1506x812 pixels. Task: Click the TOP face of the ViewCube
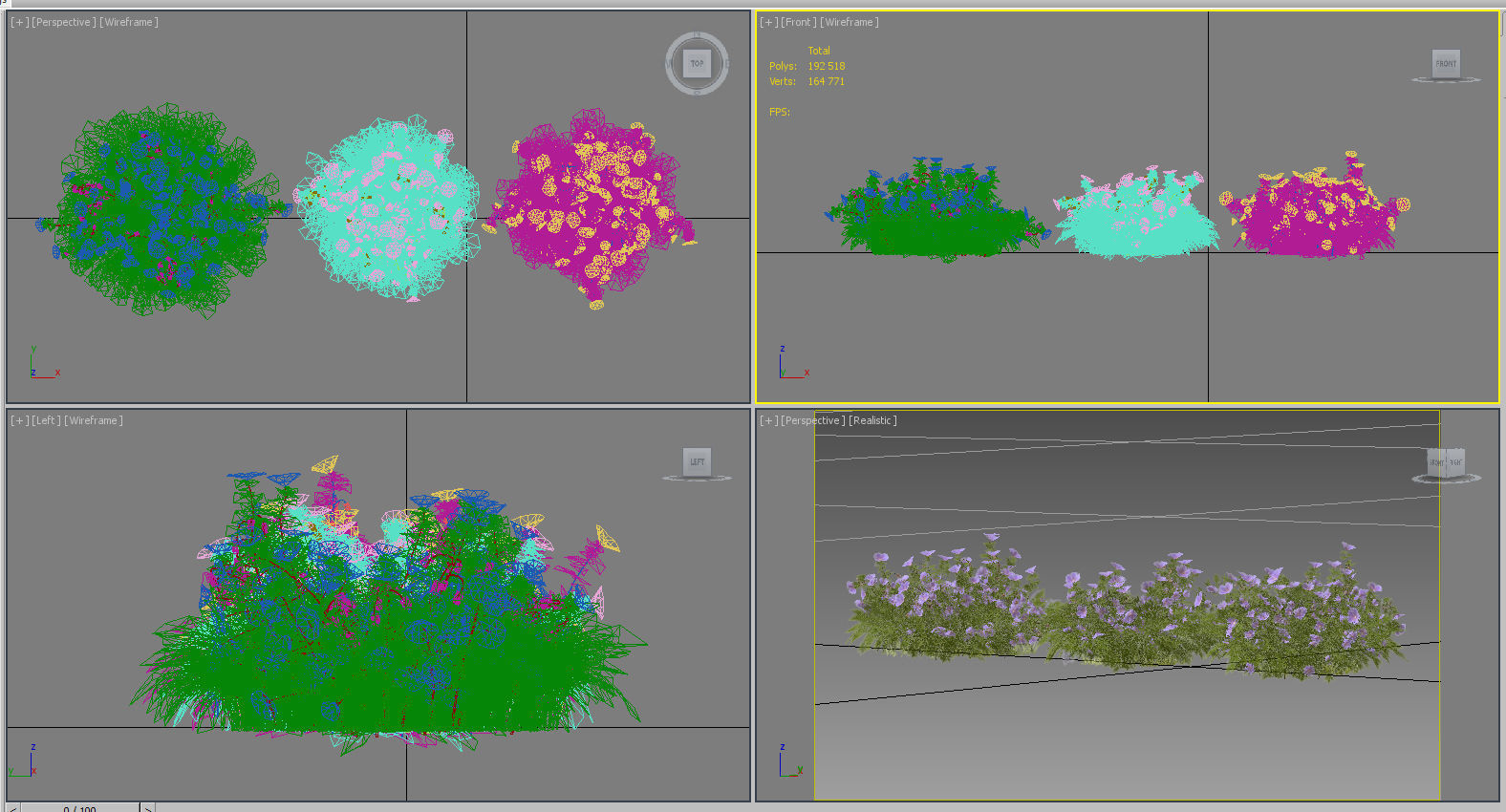698,64
